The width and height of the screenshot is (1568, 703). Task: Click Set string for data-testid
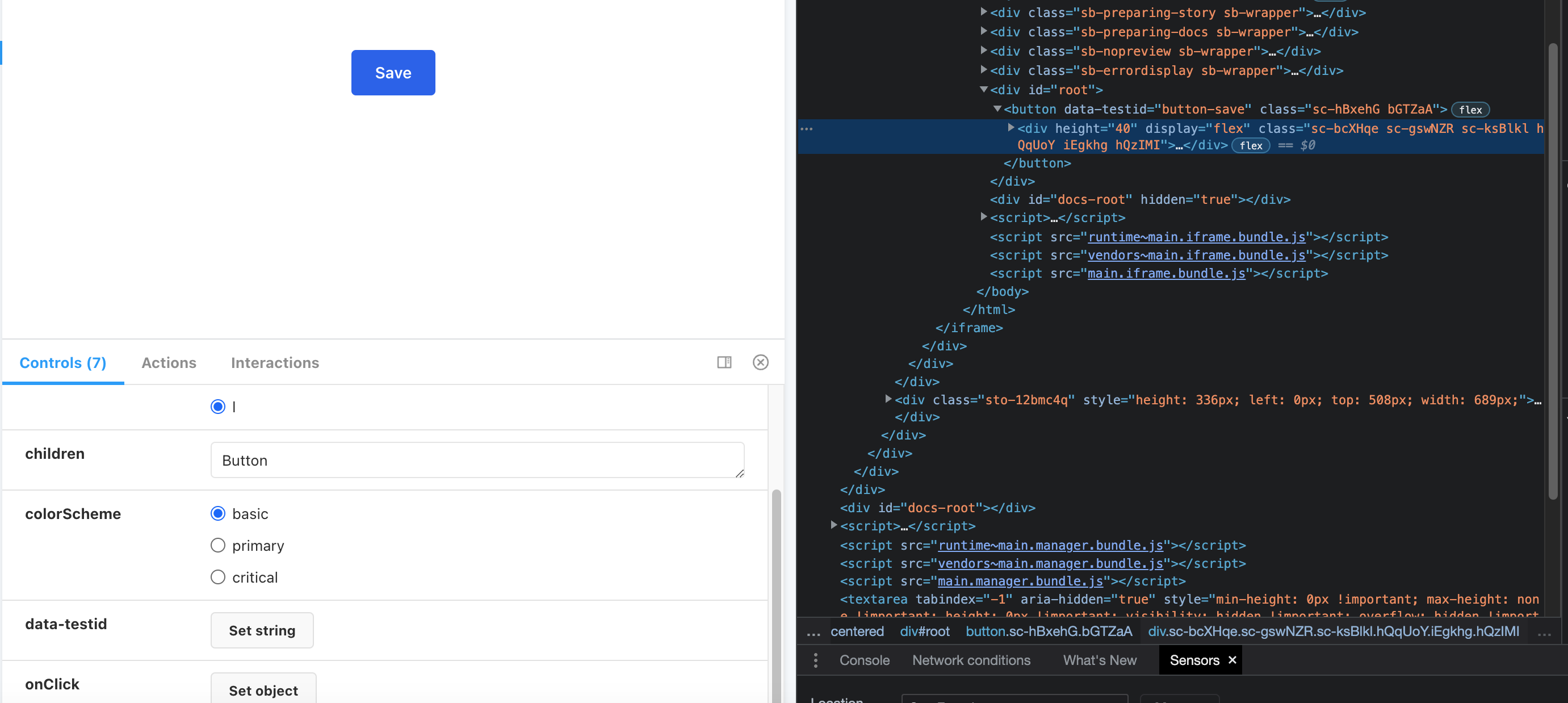(262, 630)
